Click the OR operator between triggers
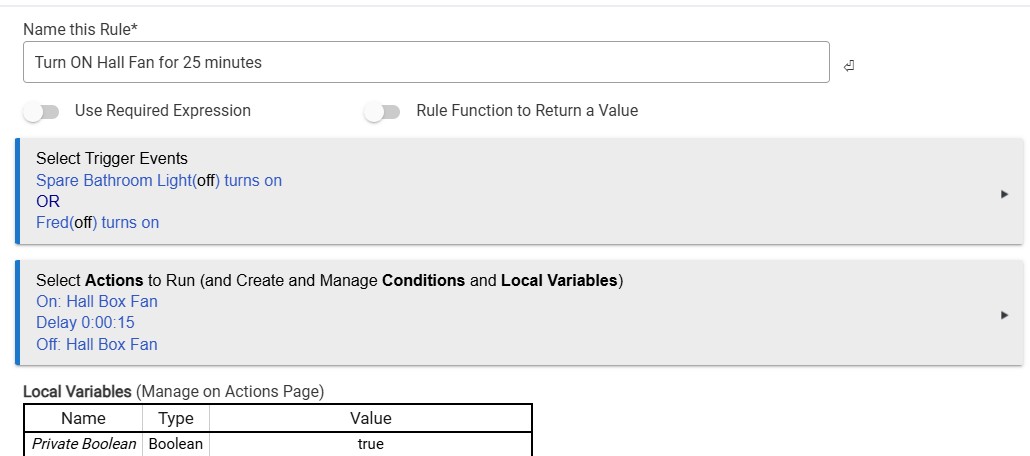The image size is (1030, 456). (x=48, y=201)
